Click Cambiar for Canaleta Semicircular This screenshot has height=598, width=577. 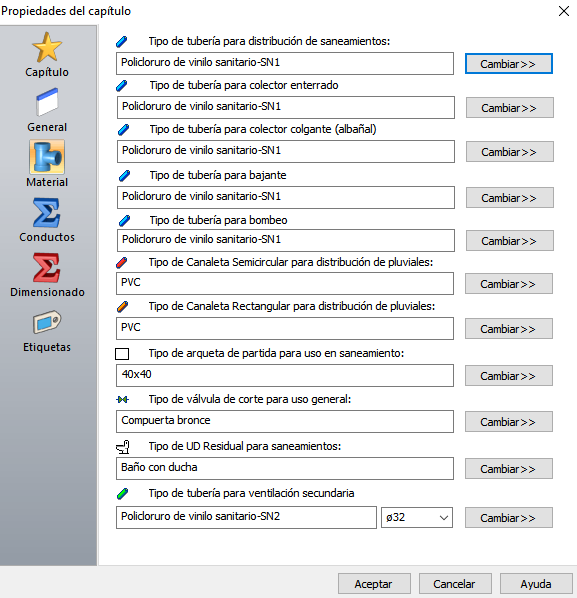[x=509, y=284]
